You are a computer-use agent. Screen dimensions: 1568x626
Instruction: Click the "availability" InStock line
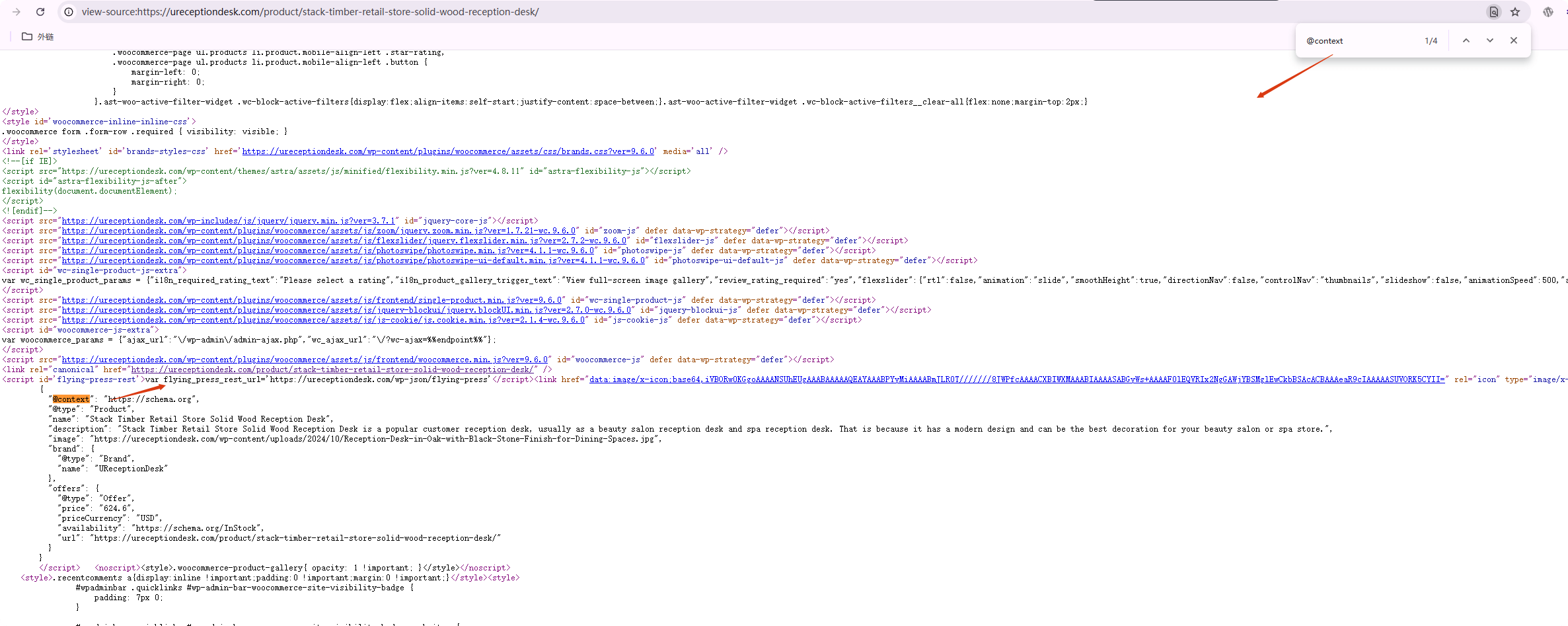[x=161, y=528]
